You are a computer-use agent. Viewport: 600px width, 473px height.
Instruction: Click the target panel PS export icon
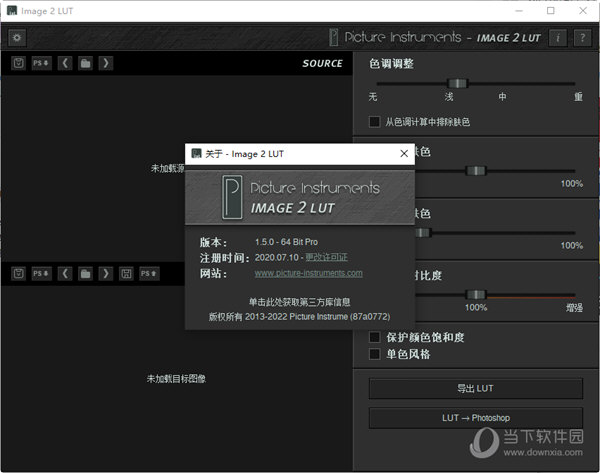point(149,273)
